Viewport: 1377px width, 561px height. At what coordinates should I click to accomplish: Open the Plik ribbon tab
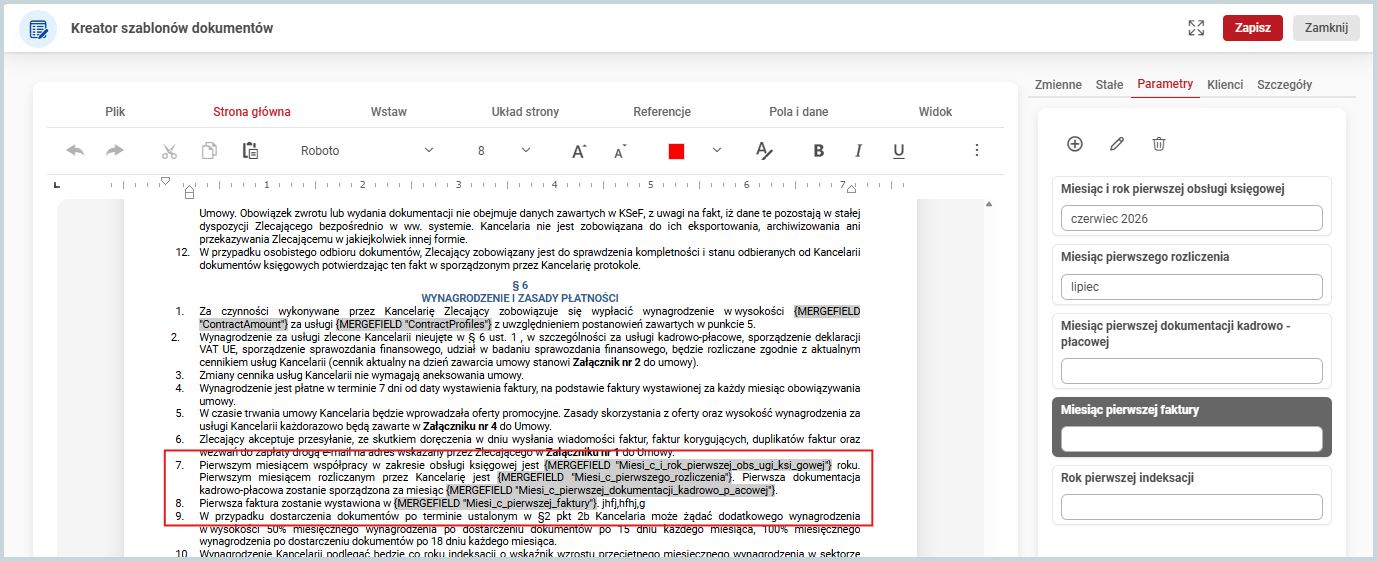(115, 112)
